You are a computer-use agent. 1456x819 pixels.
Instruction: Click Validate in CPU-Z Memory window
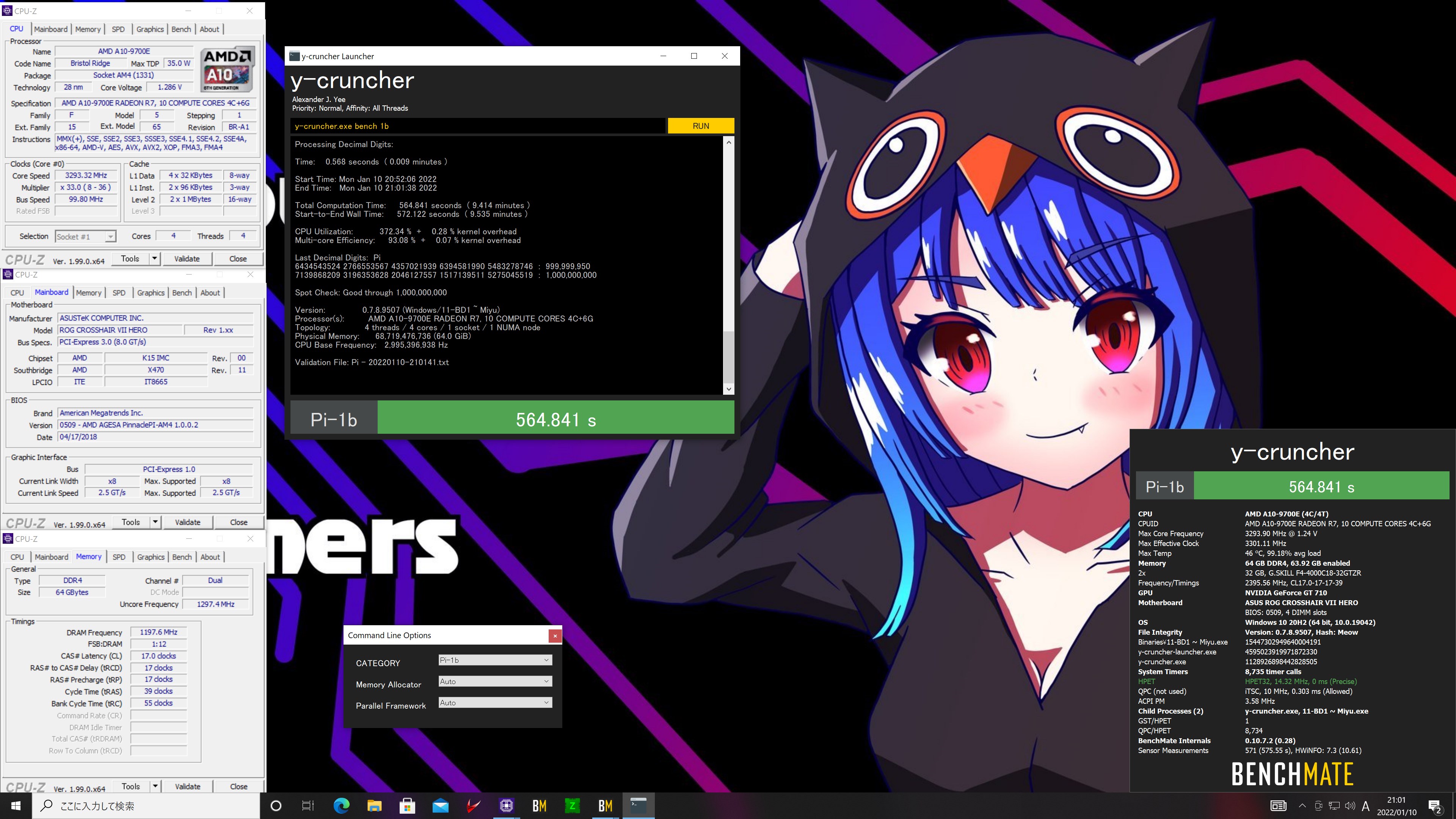pos(188,786)
